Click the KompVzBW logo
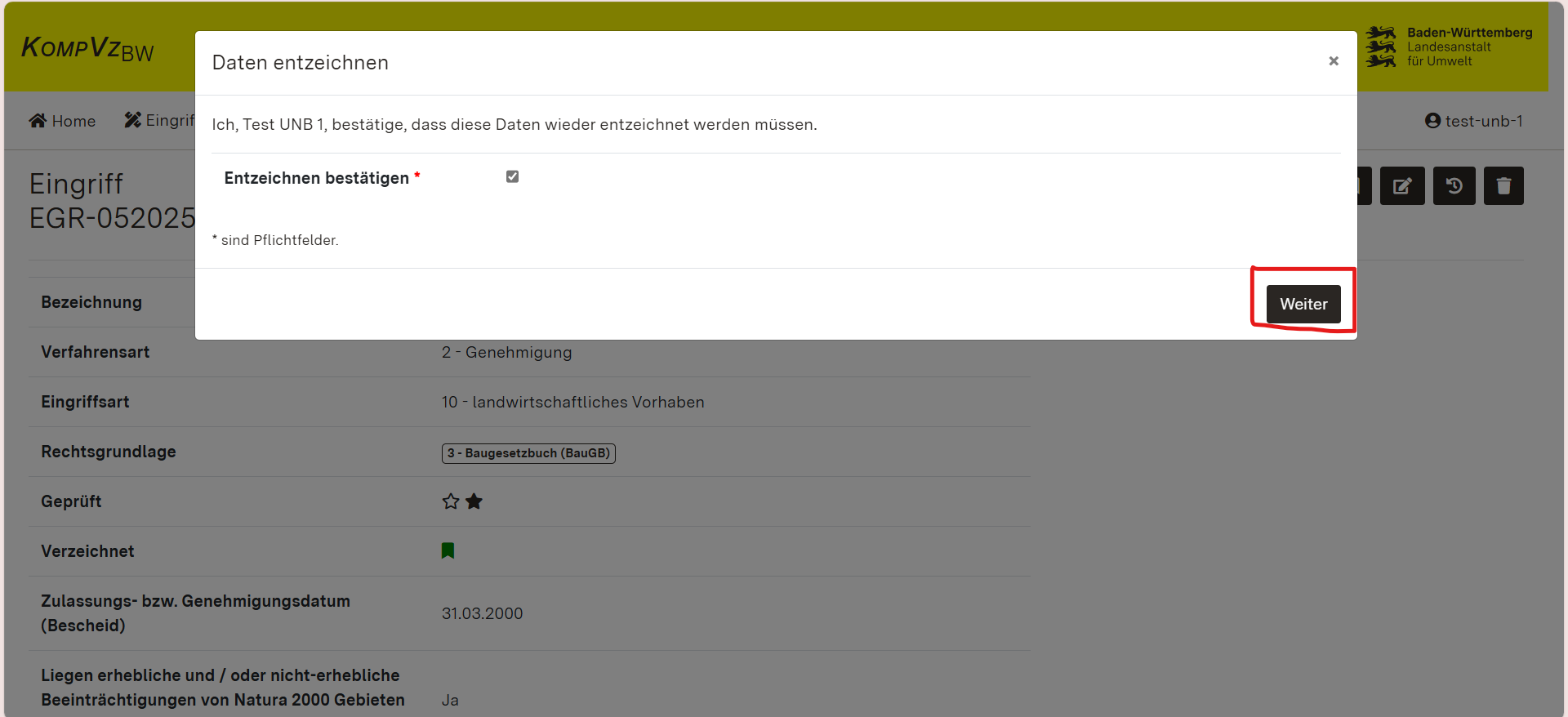 [87, 48]
